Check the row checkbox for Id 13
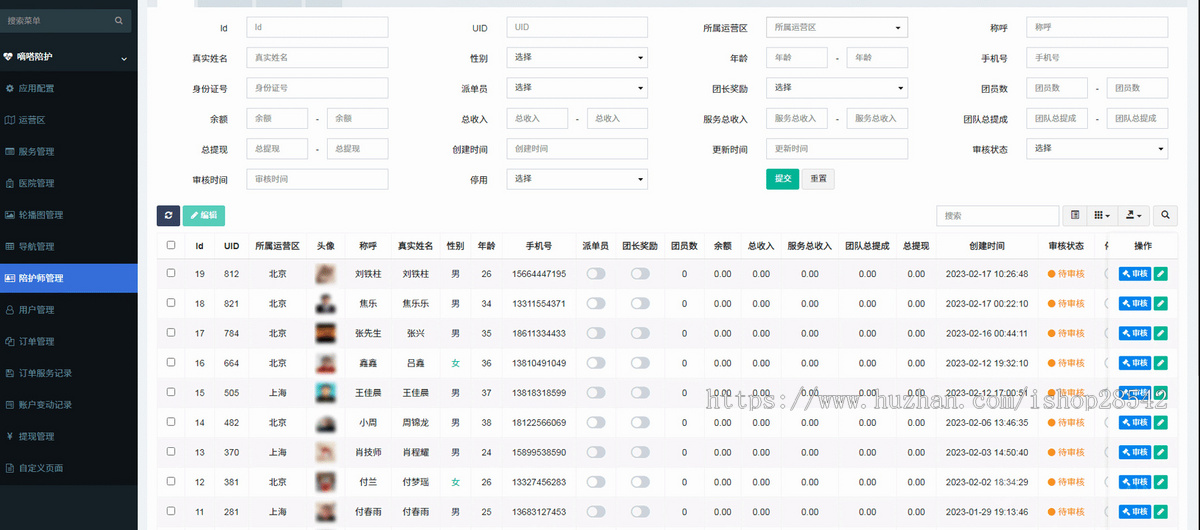Image resolution: width=1200 pixels, height=530 pixels. (x=171, y=453)
